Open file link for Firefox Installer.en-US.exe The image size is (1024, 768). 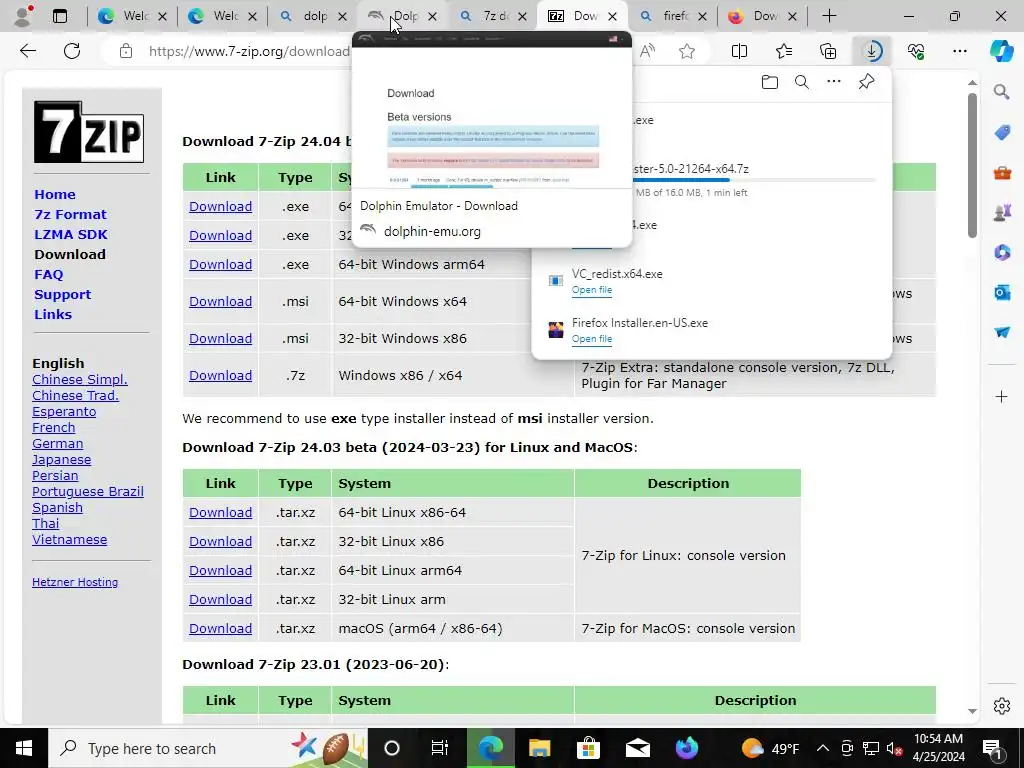(x=592, y=339)
